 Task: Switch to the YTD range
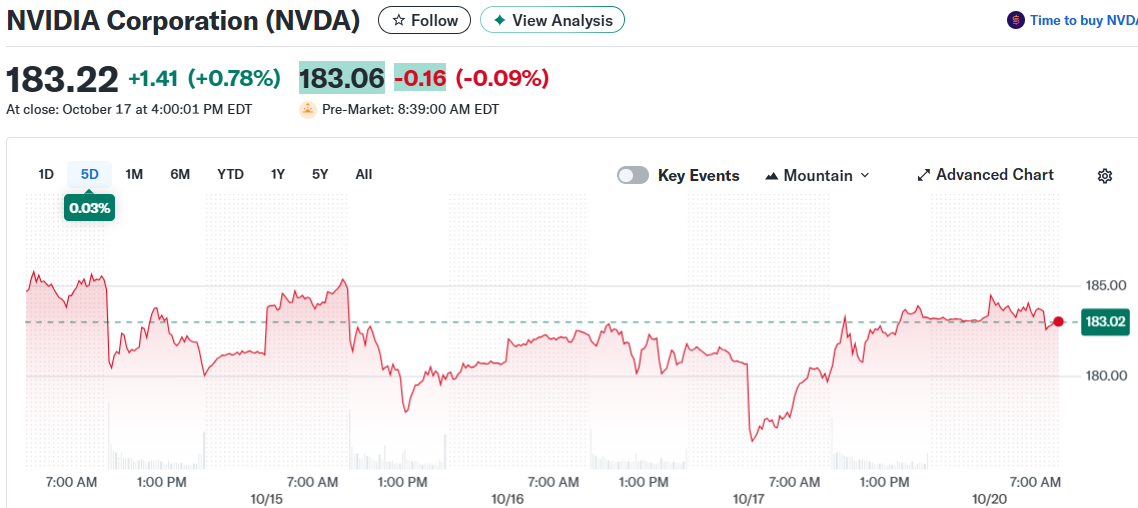coord(230,174)
